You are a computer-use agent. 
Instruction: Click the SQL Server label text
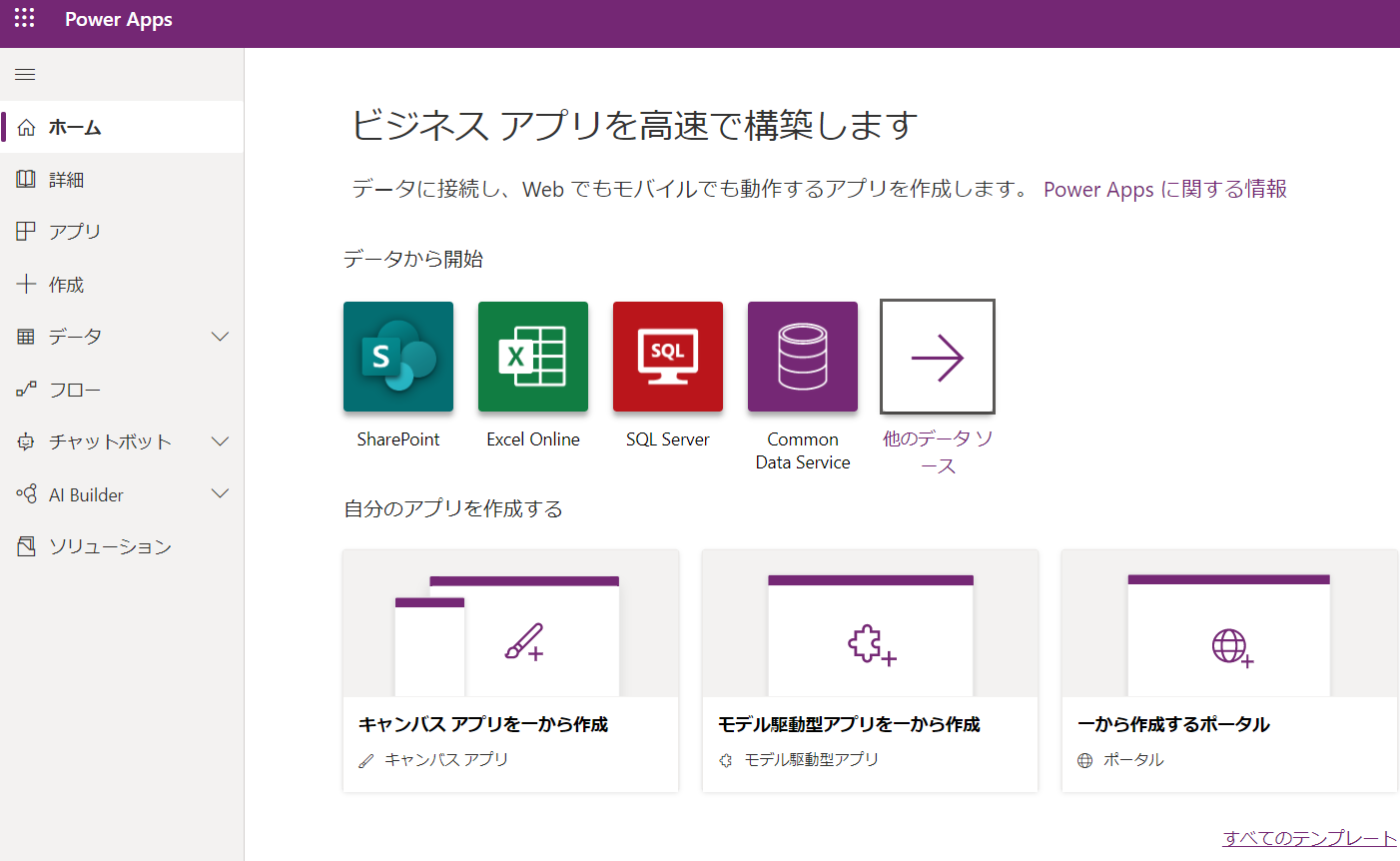668,439
